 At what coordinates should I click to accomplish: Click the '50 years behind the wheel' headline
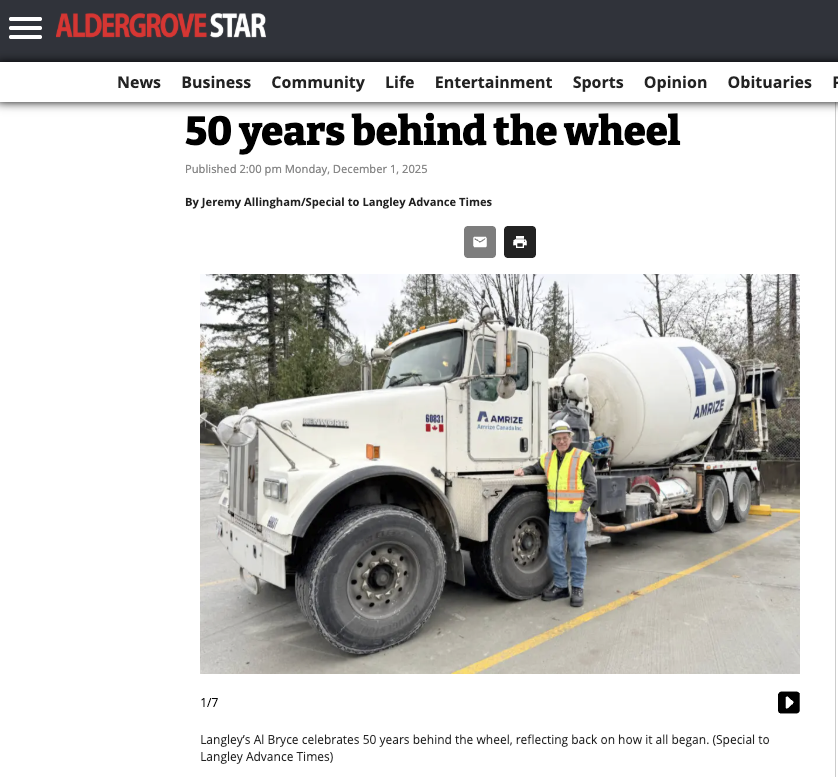tap(432, 130)
